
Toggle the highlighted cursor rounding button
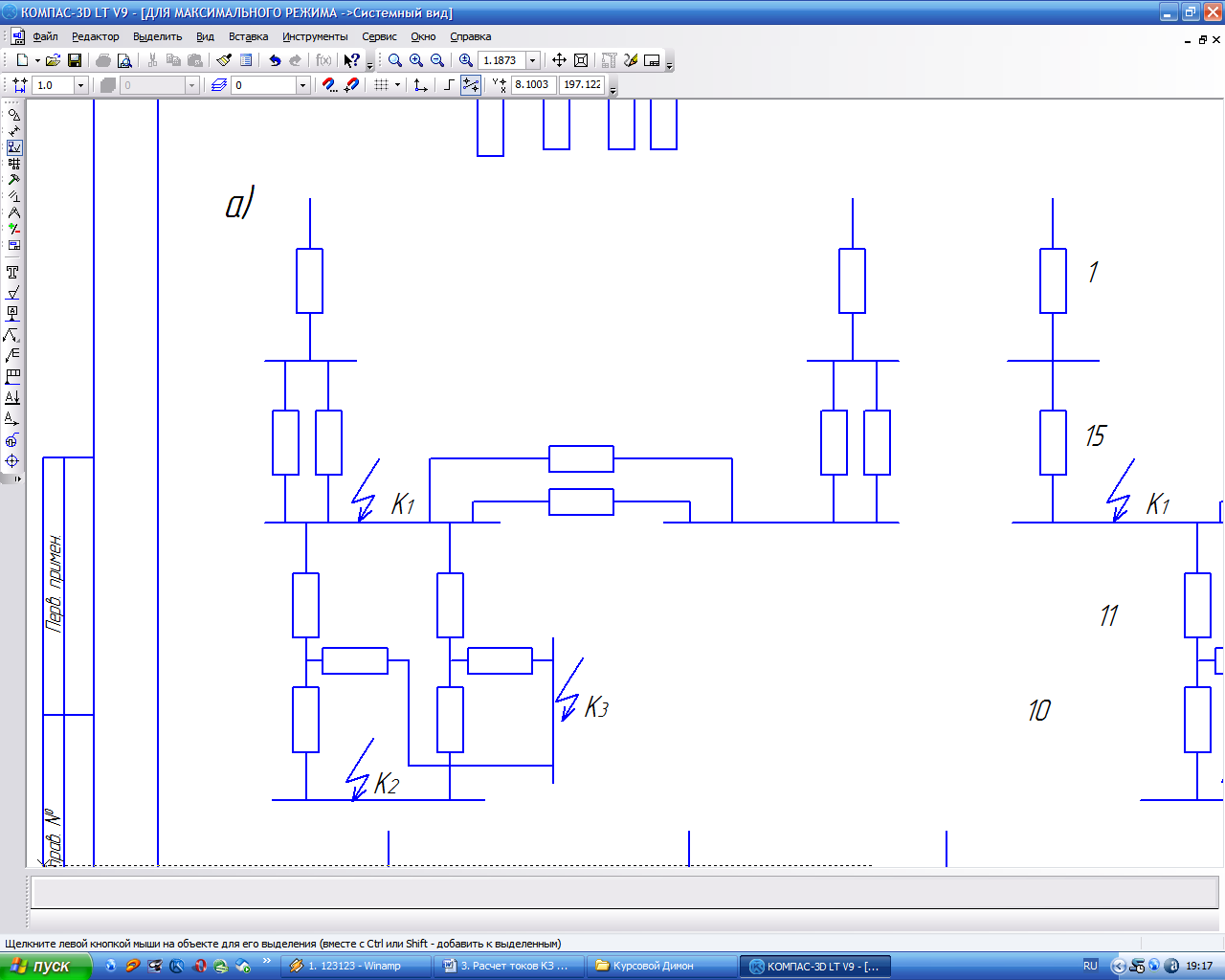tap(471, 85)
